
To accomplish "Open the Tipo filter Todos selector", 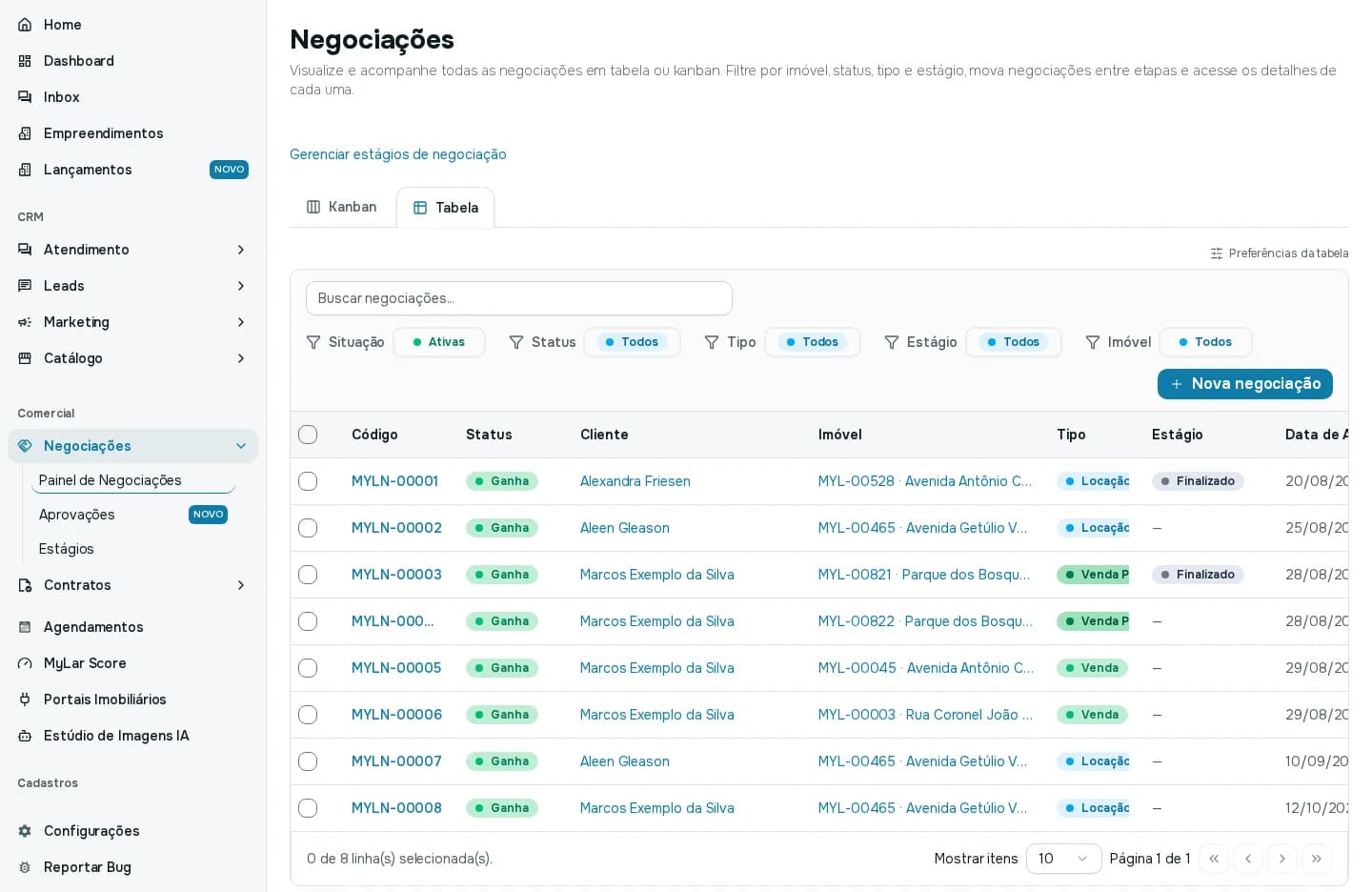I will (813, 342).
